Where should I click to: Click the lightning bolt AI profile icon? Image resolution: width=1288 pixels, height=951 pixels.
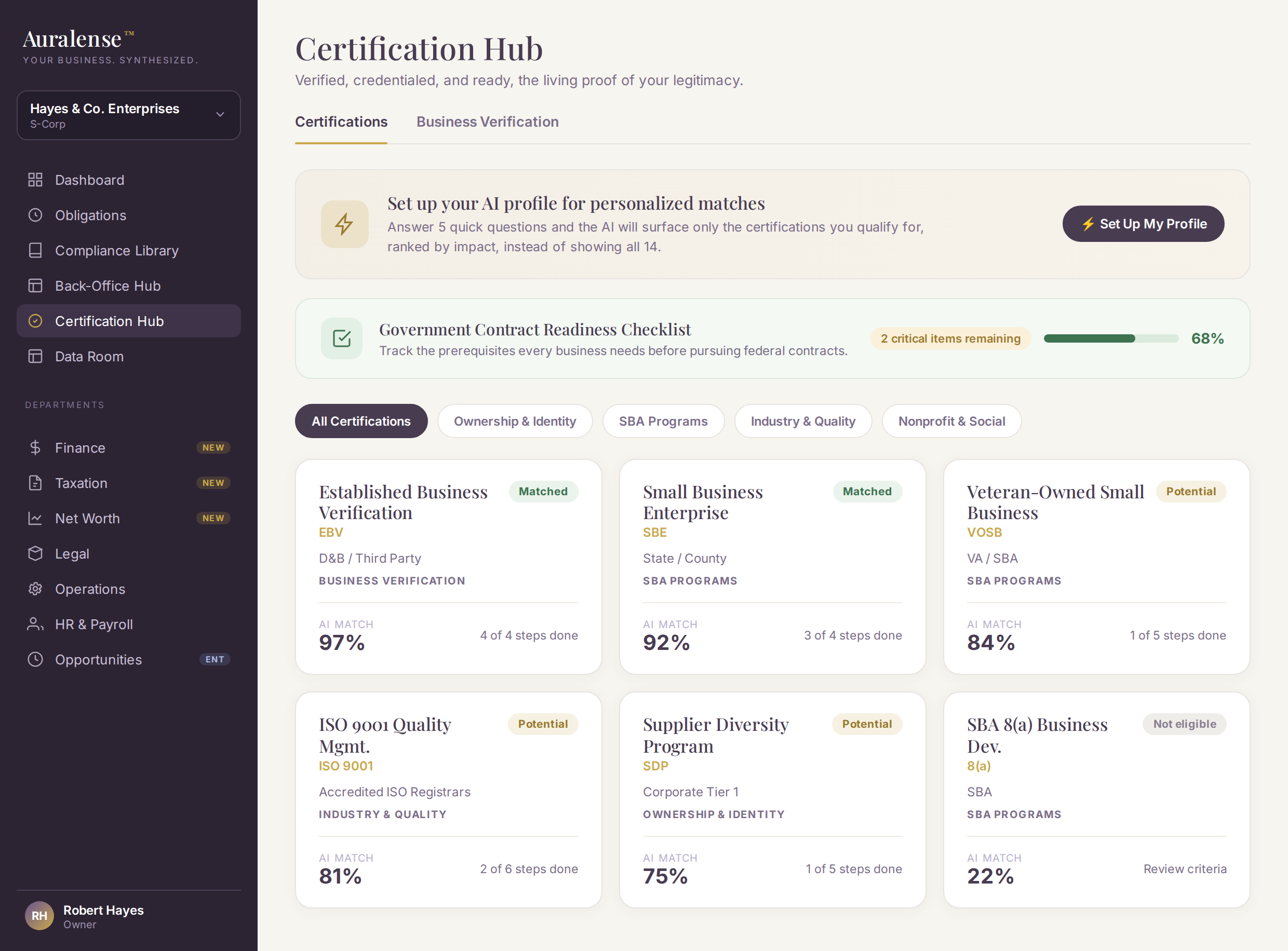[x=344, y=224]
